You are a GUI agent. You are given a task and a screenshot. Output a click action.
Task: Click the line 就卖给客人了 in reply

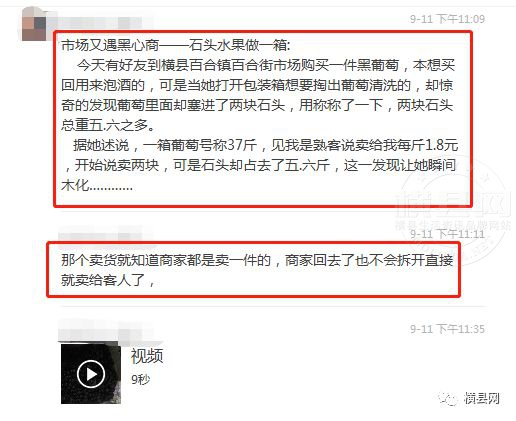pos(108,280)
